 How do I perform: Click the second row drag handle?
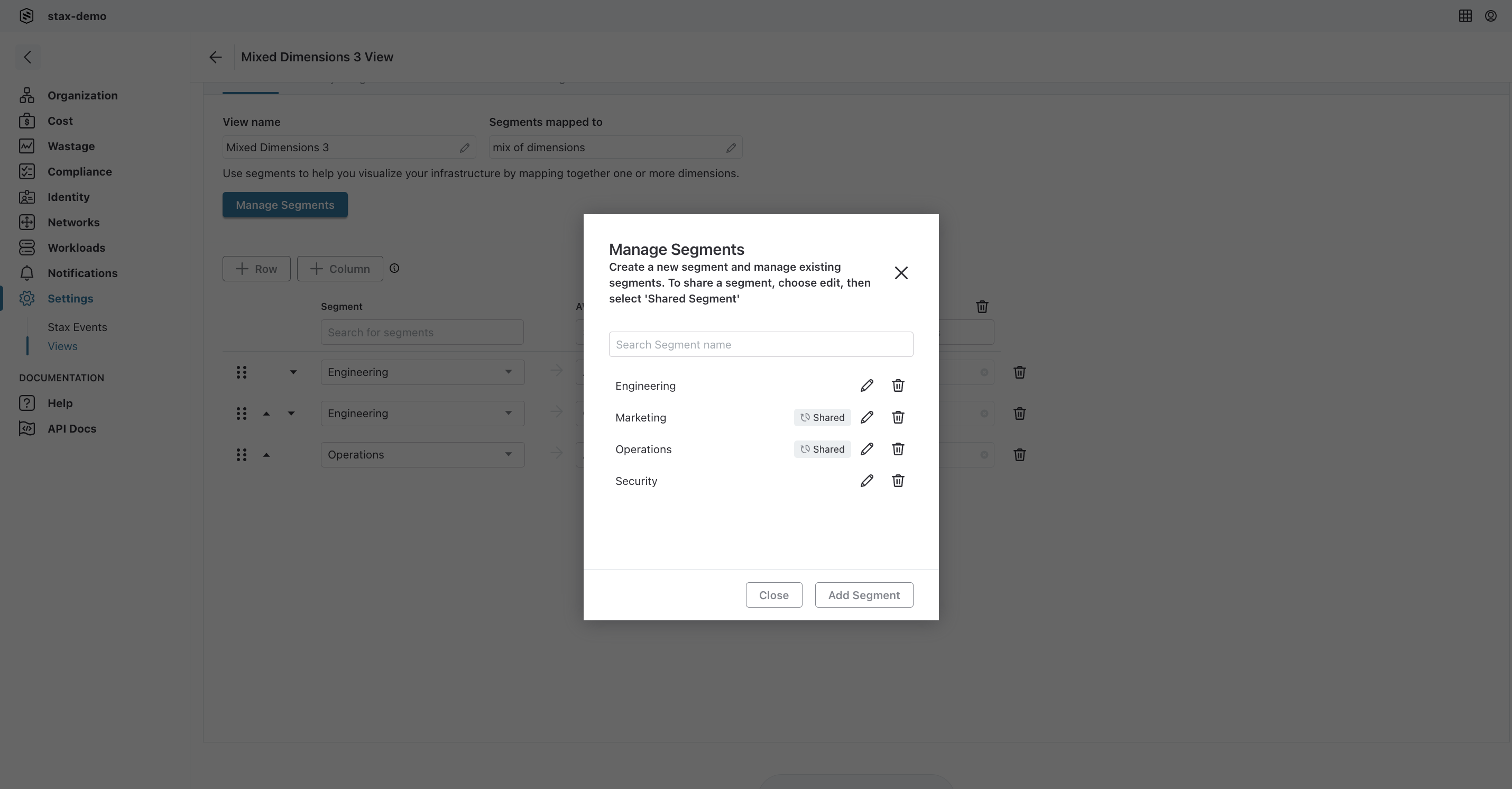241,414
